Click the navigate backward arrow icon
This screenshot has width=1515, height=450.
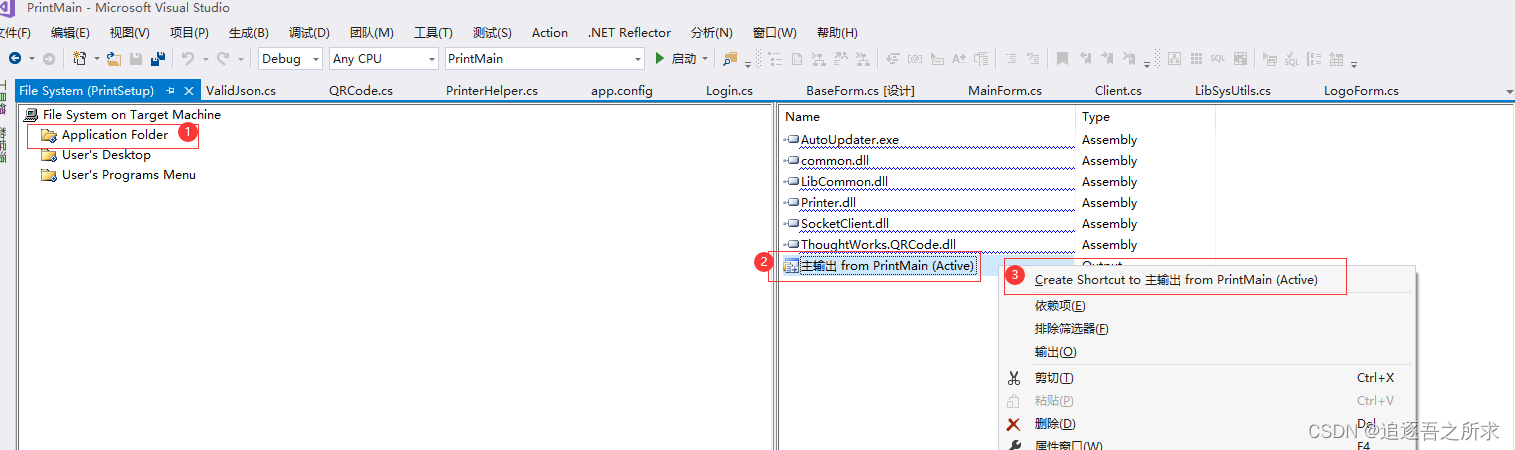point(14,59)
